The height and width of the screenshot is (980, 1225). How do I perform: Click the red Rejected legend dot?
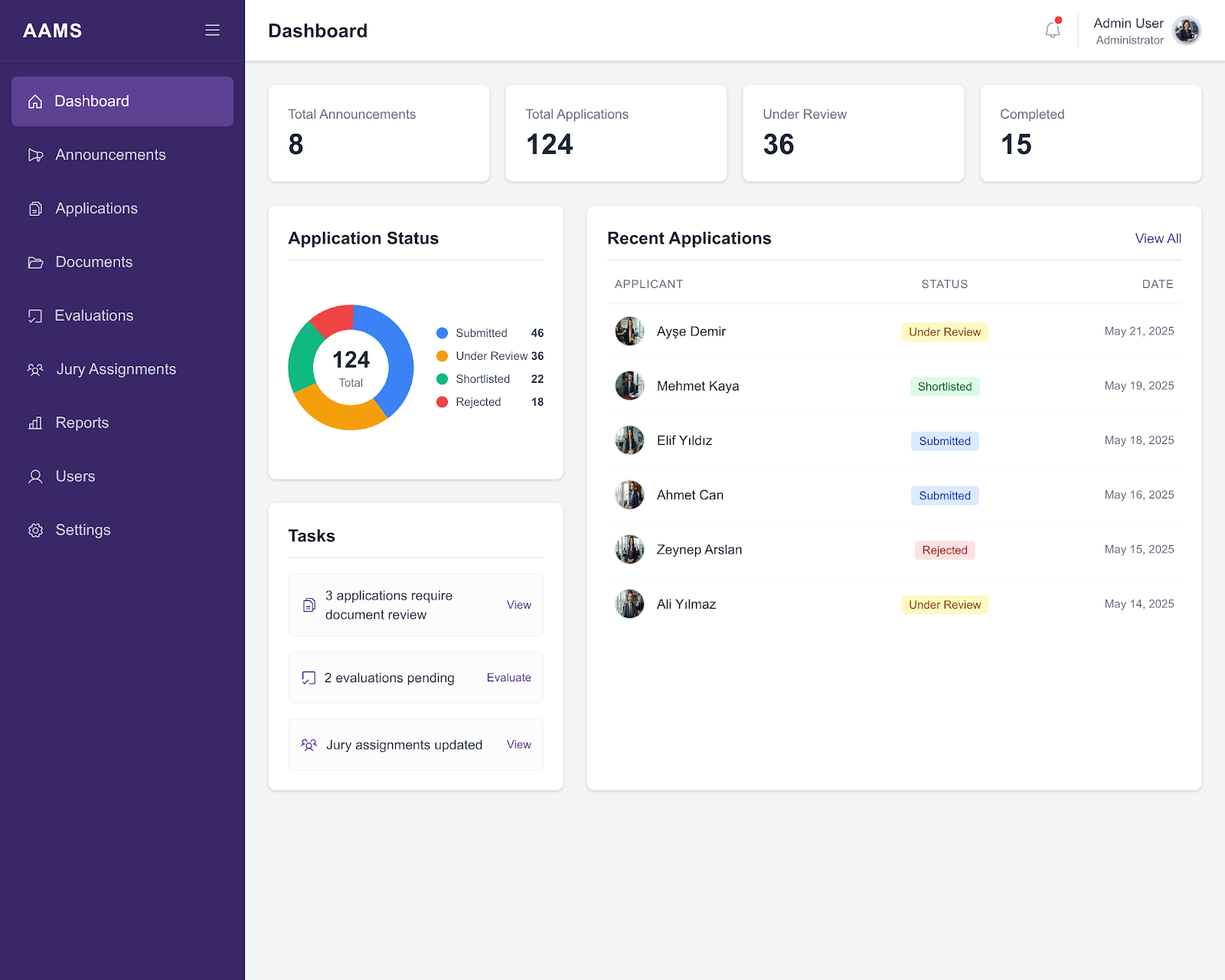442,402
